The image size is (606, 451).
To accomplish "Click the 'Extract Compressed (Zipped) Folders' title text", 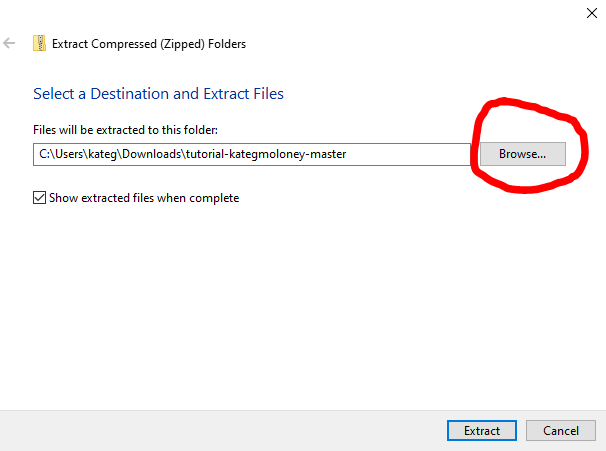I will pyautogui.click(x=149, y=44).
